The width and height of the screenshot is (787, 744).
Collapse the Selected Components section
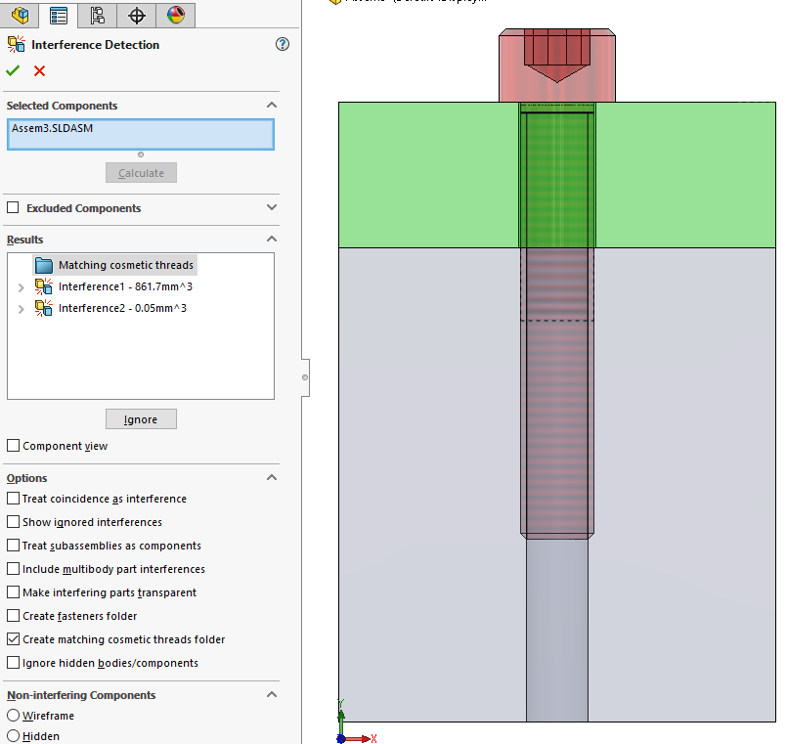[272, 105]
